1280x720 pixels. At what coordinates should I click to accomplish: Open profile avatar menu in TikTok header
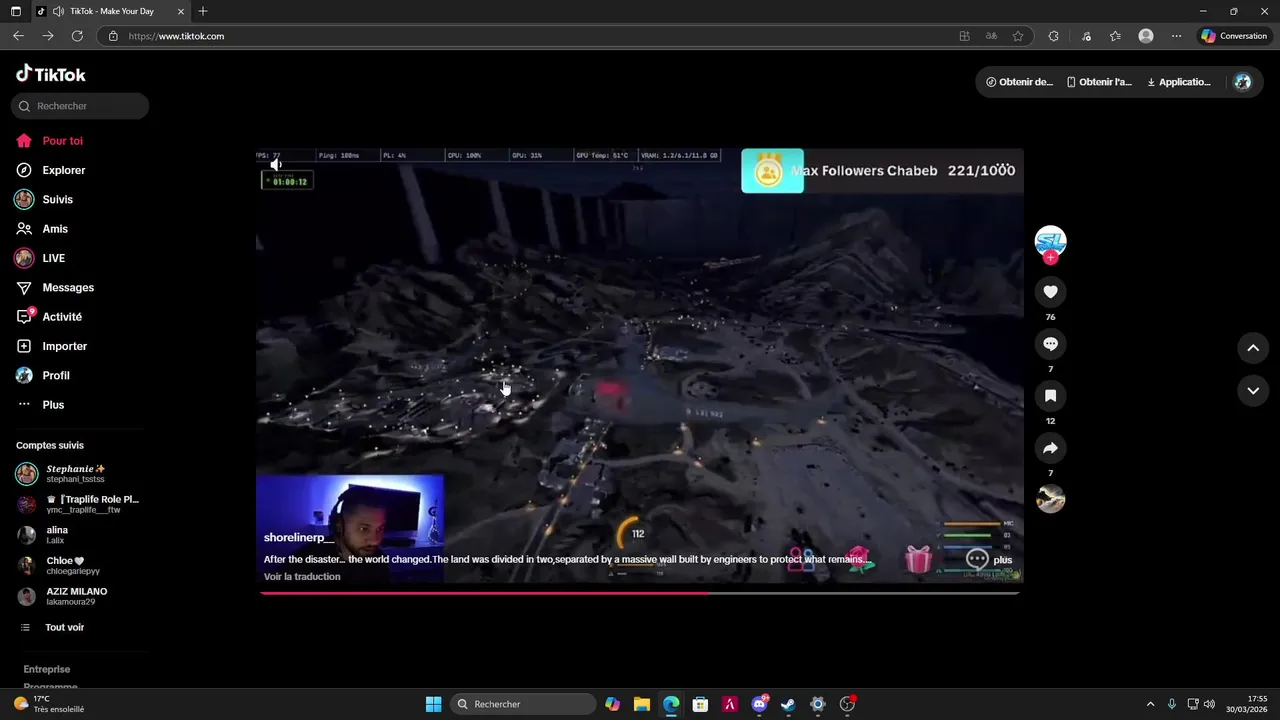click(x=1243, y=82)
